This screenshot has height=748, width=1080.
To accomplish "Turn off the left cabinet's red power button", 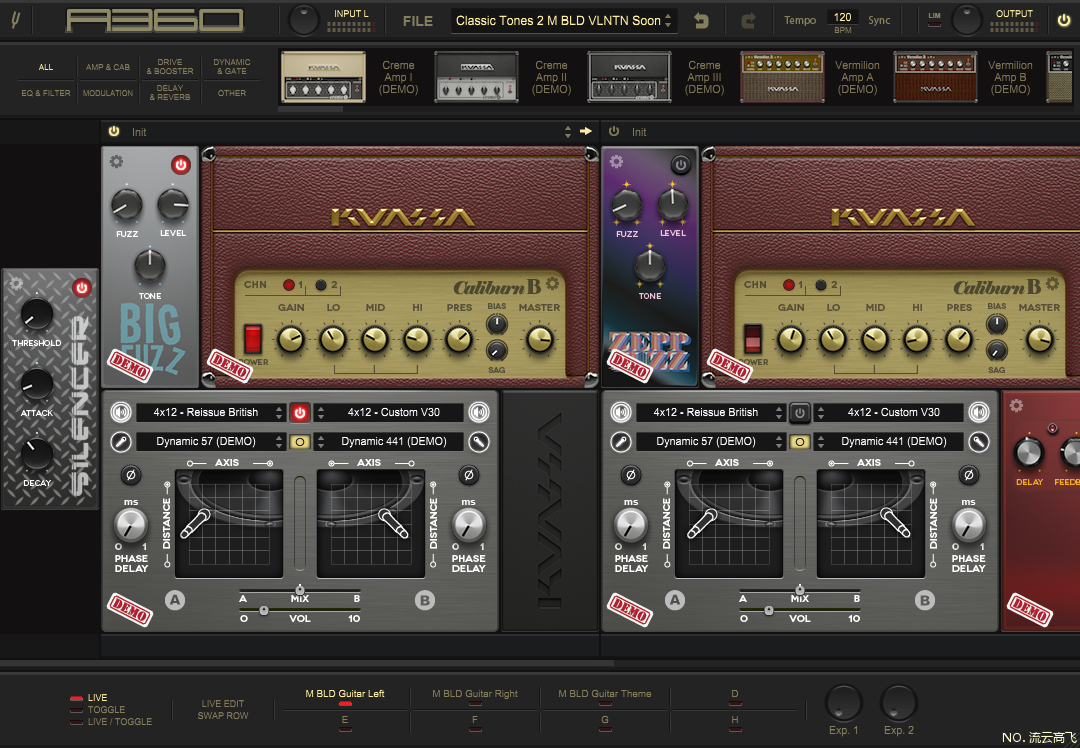I will [300, 412].
